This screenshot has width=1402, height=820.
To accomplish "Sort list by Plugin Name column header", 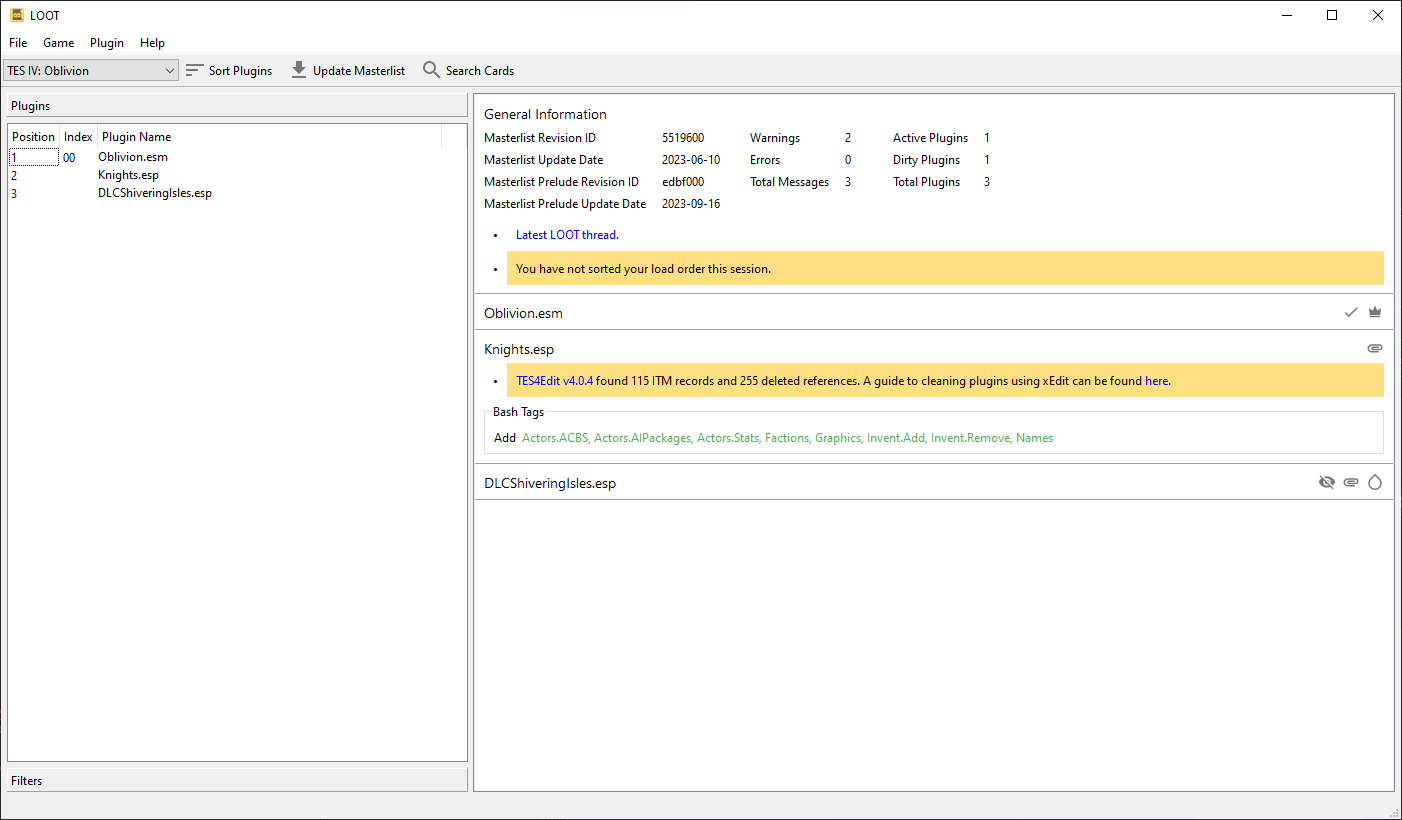I will [x=270, y=137].
